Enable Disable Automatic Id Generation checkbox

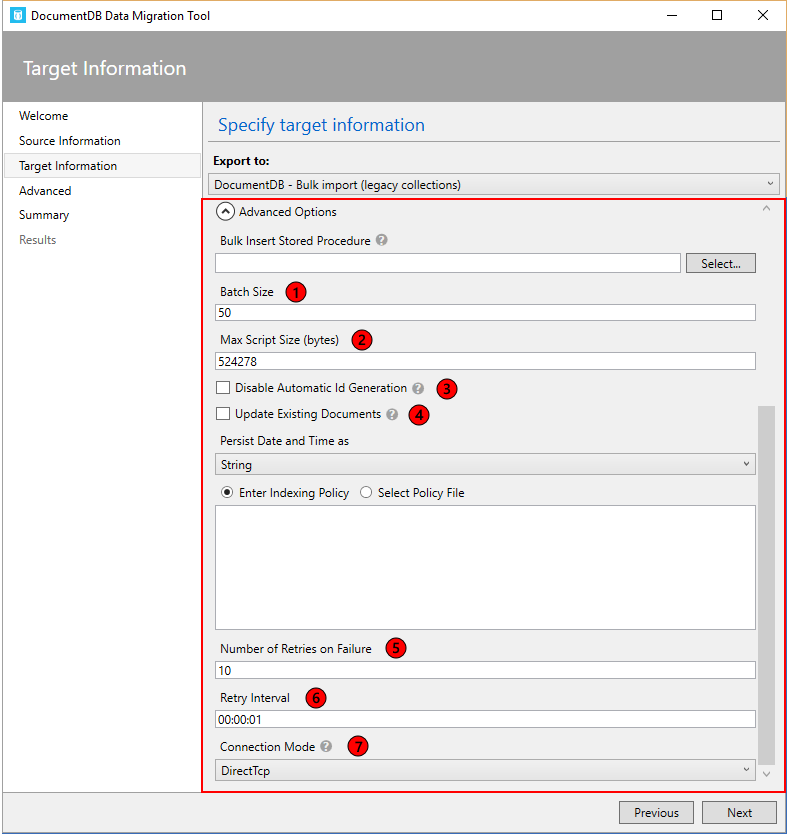[223, 388]
